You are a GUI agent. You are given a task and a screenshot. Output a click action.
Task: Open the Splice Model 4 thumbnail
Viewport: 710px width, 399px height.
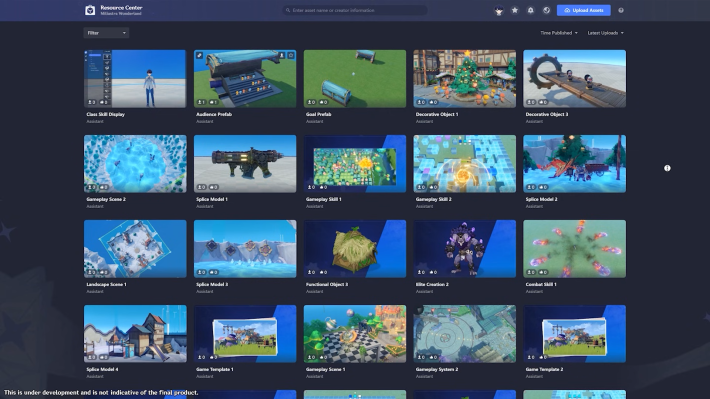click(135, 334)
